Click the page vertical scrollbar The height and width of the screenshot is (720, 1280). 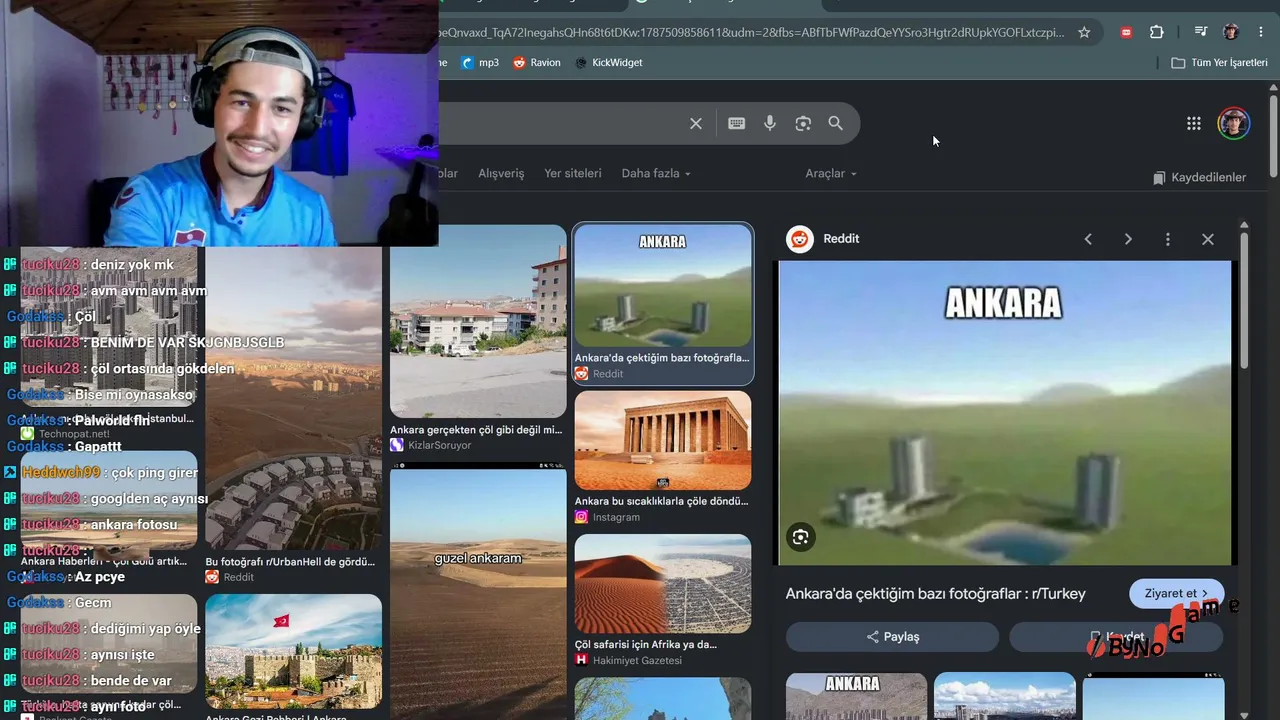pyautogui.click(x=1273, y=138)
